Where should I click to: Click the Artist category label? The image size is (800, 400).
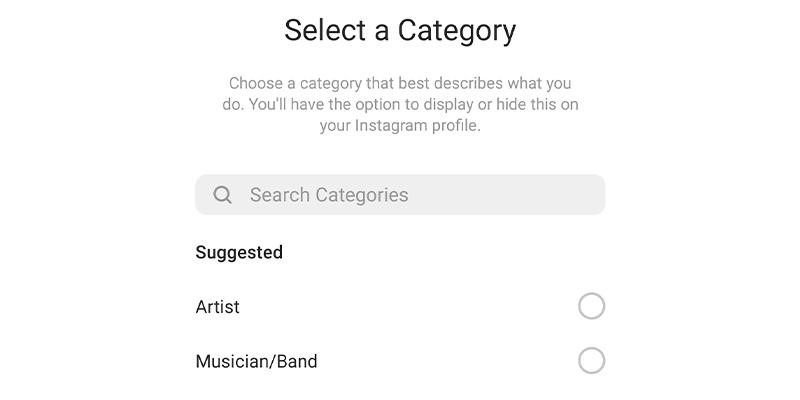tap(218, 307)
